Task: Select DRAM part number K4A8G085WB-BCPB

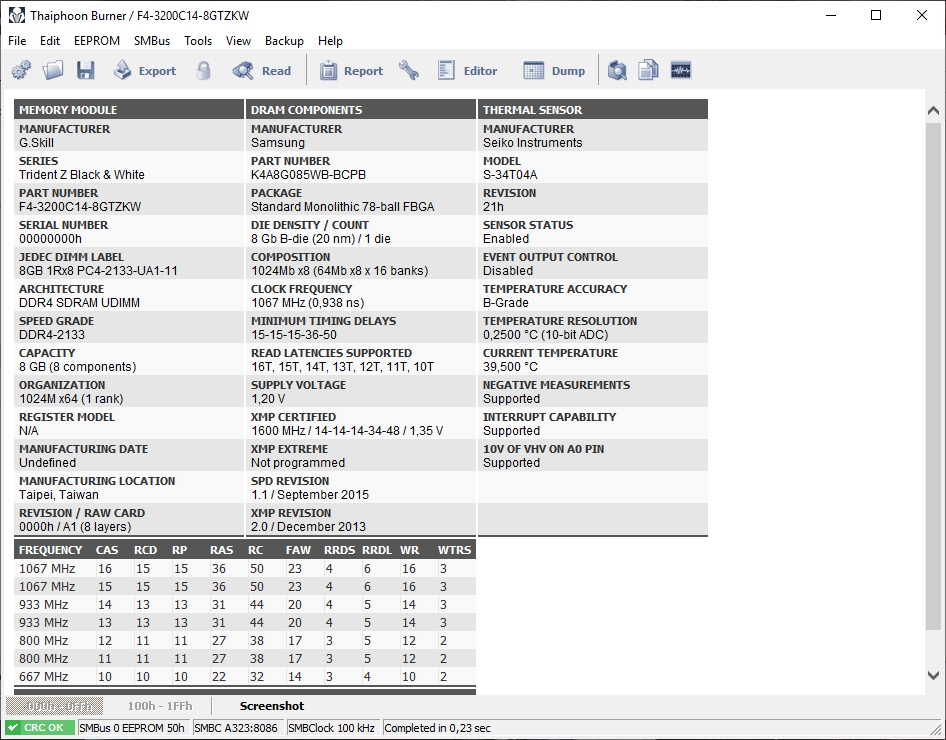Action: [309, 175]
